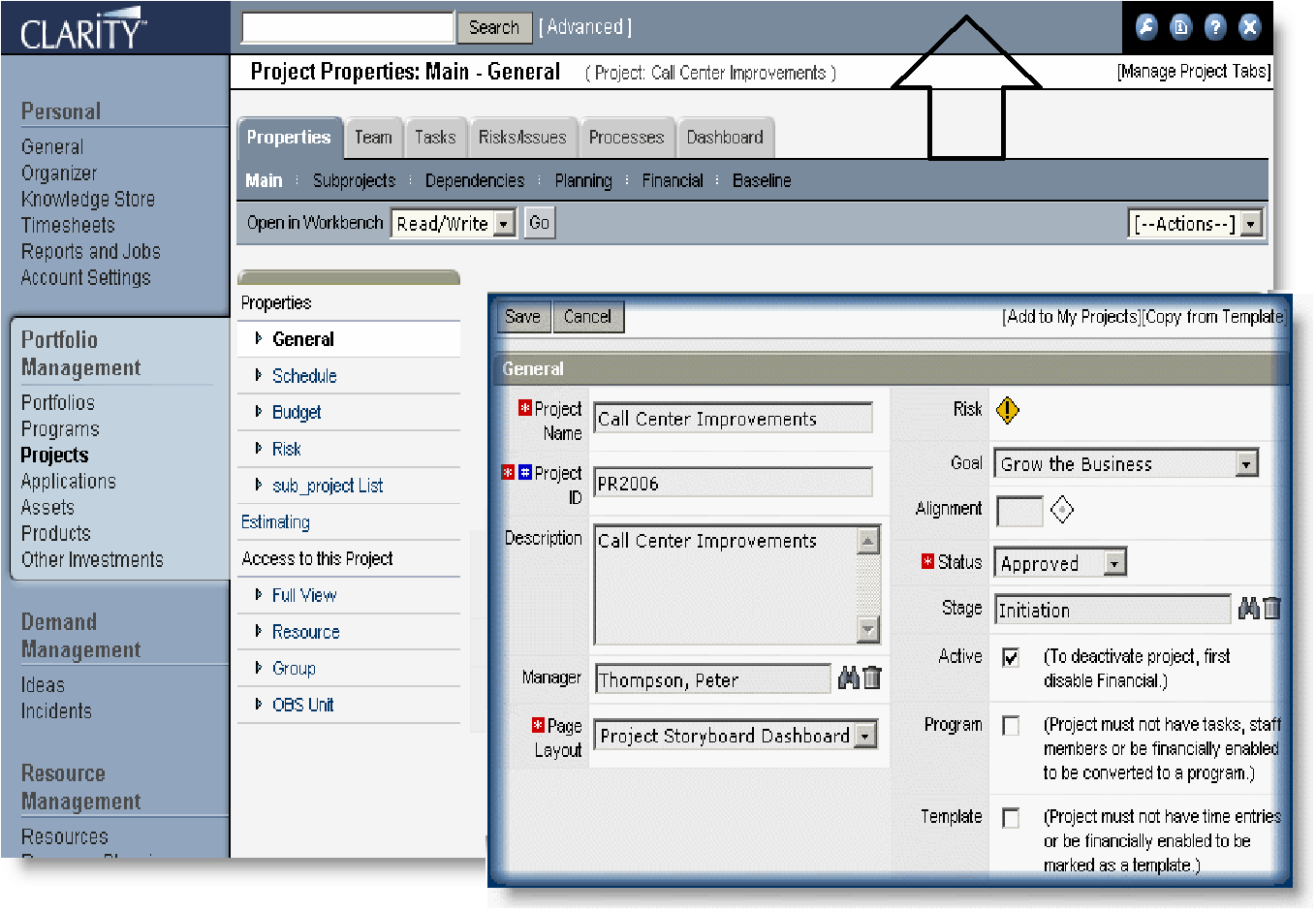
Task: Click inside the Project ID field
Action: click(x=732, y=481)
